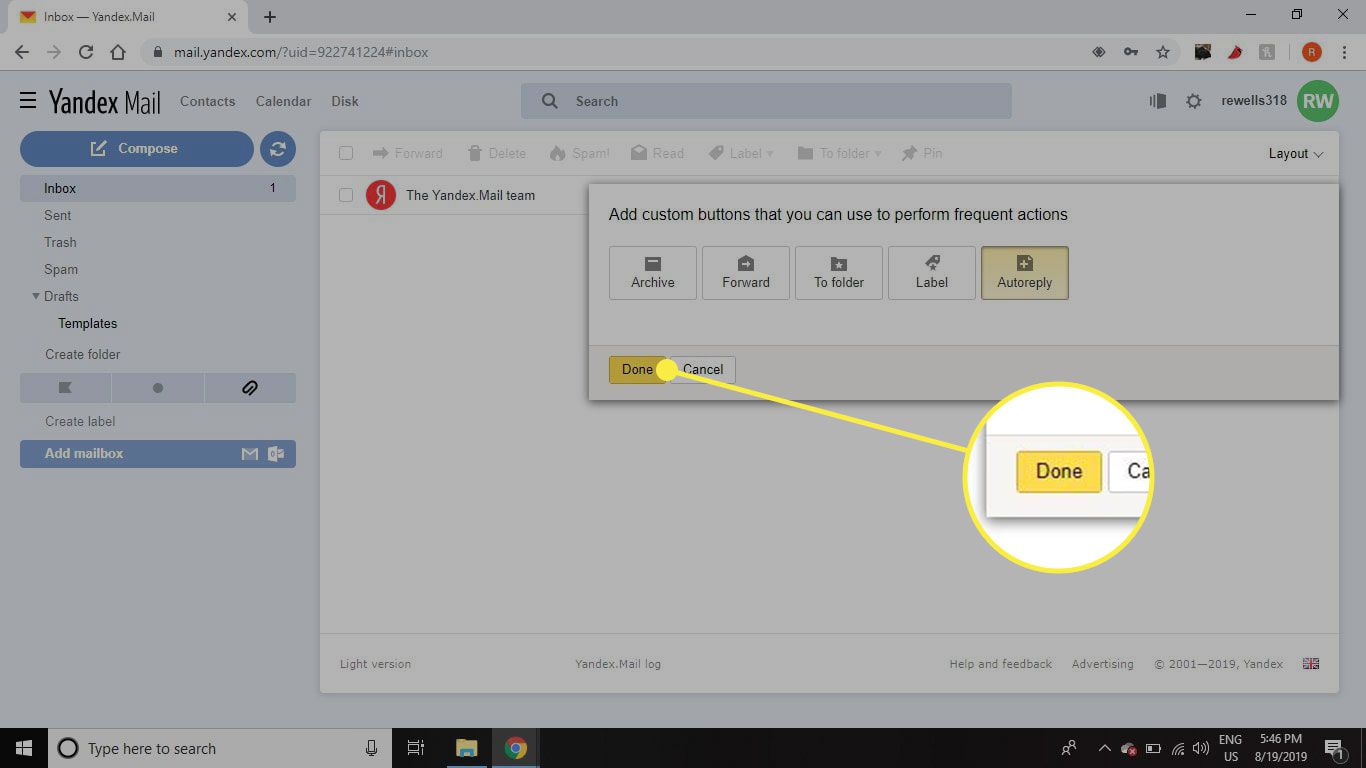Reload the browser page
This screenshot has height=768, width=1366.
[x=86, y=52]
